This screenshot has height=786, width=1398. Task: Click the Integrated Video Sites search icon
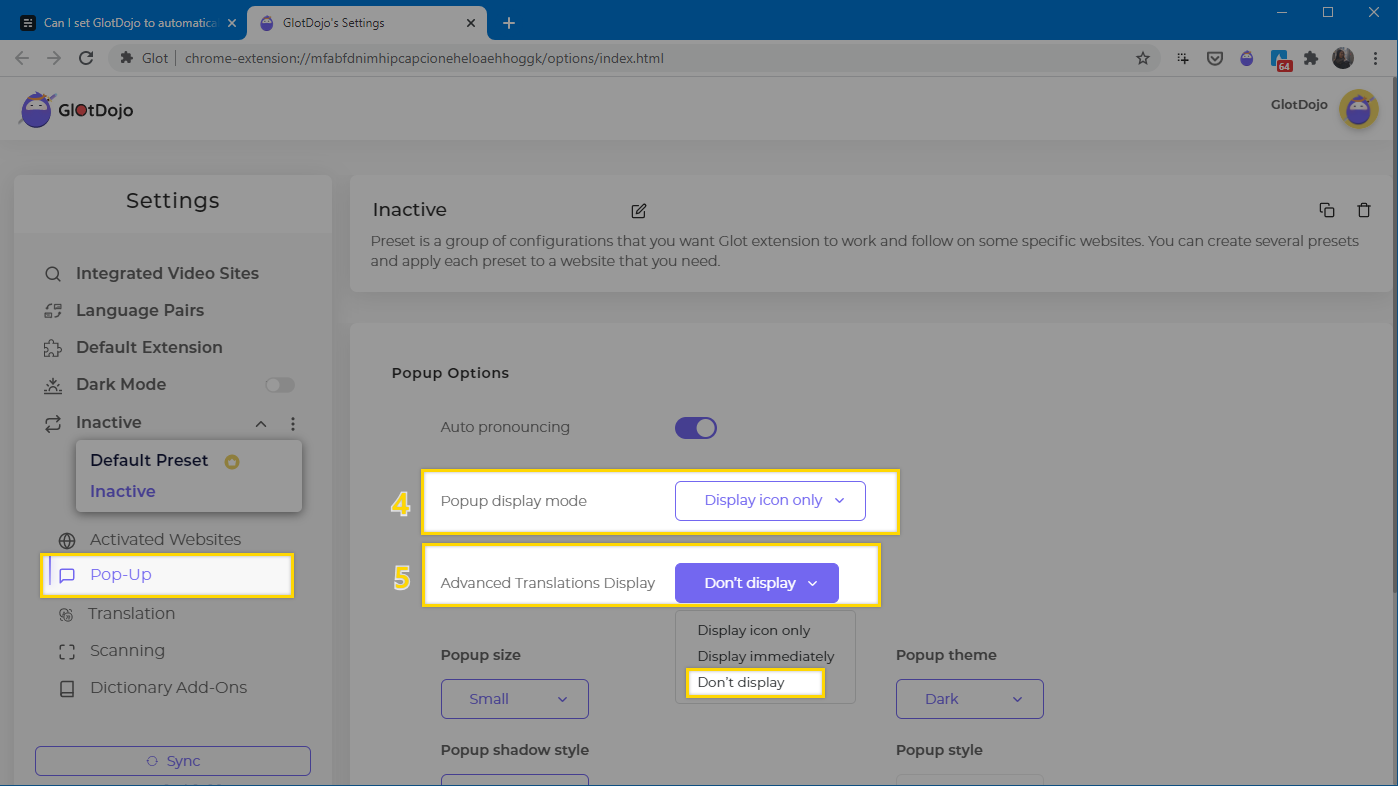pos(53,274)
